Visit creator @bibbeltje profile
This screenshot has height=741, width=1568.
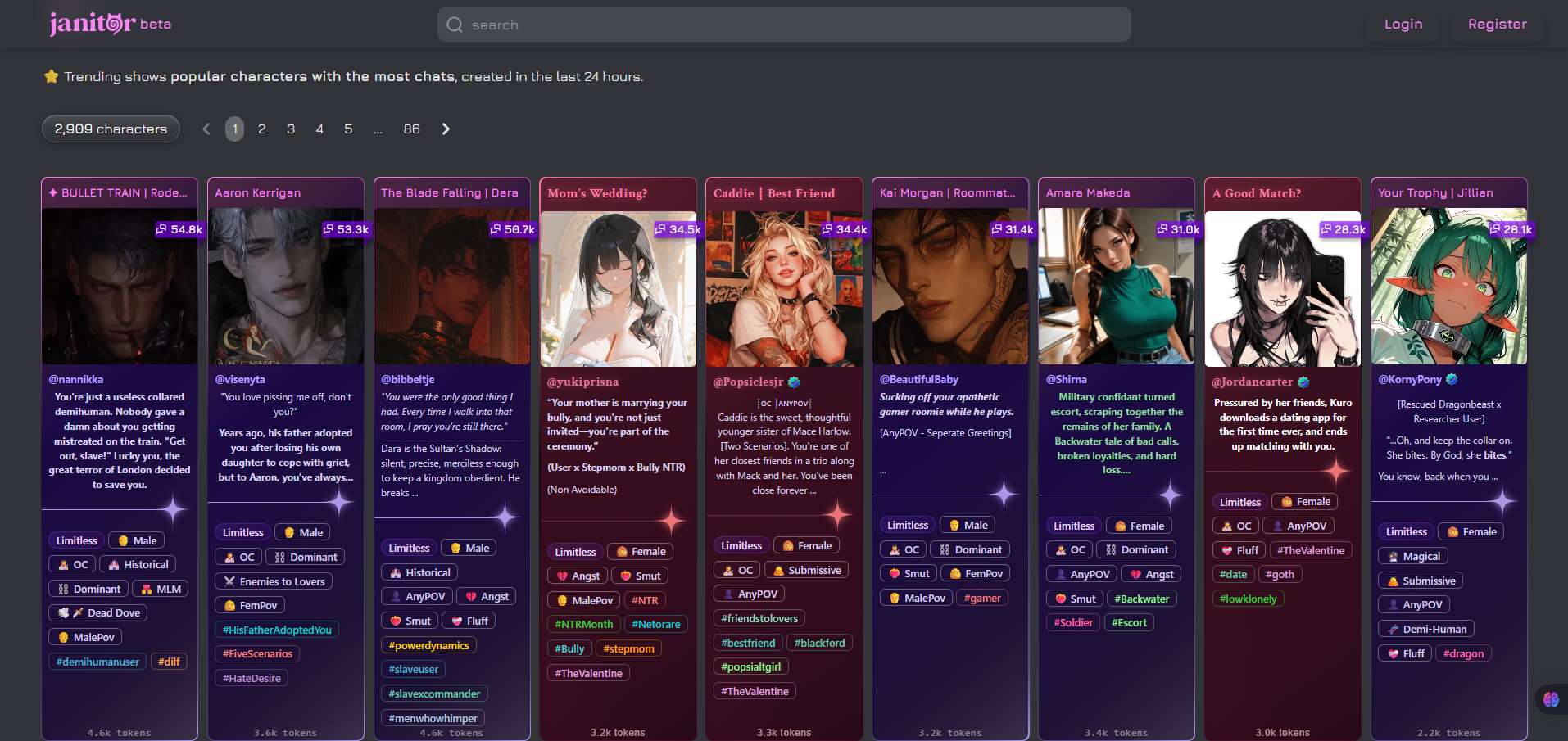click(x=408, y=379)
